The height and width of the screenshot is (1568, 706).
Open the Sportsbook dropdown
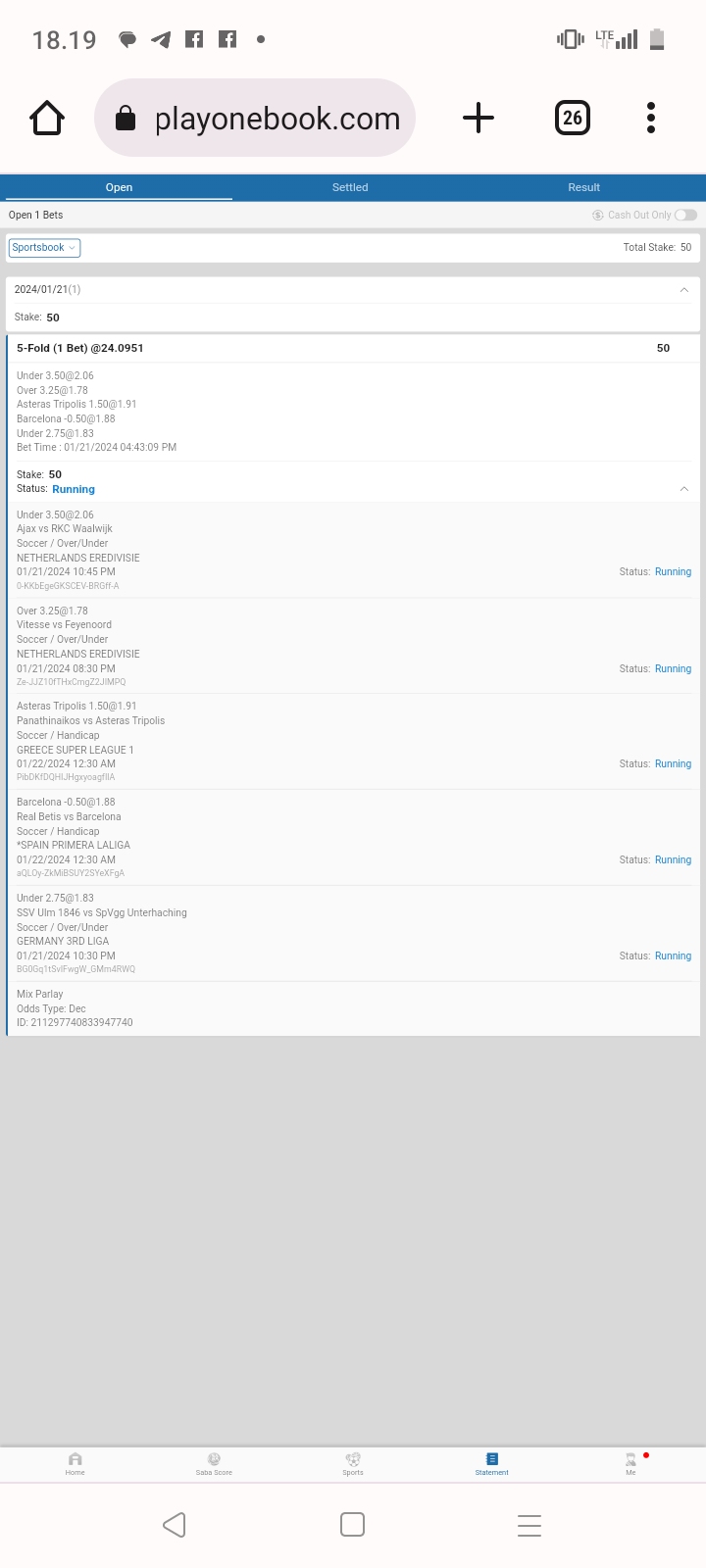coord(44,248)
